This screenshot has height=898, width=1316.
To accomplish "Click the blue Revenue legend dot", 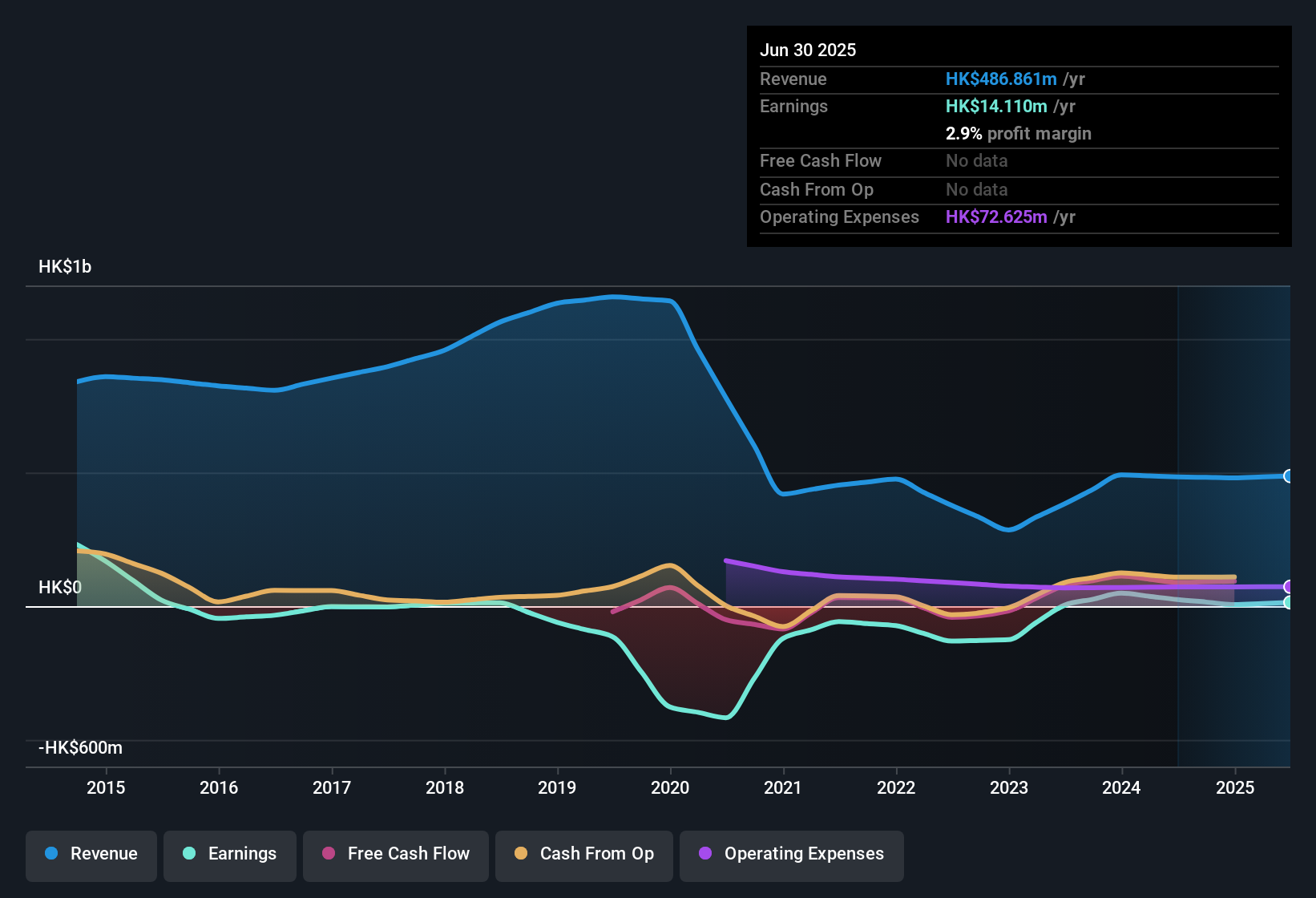I will 51,854.
